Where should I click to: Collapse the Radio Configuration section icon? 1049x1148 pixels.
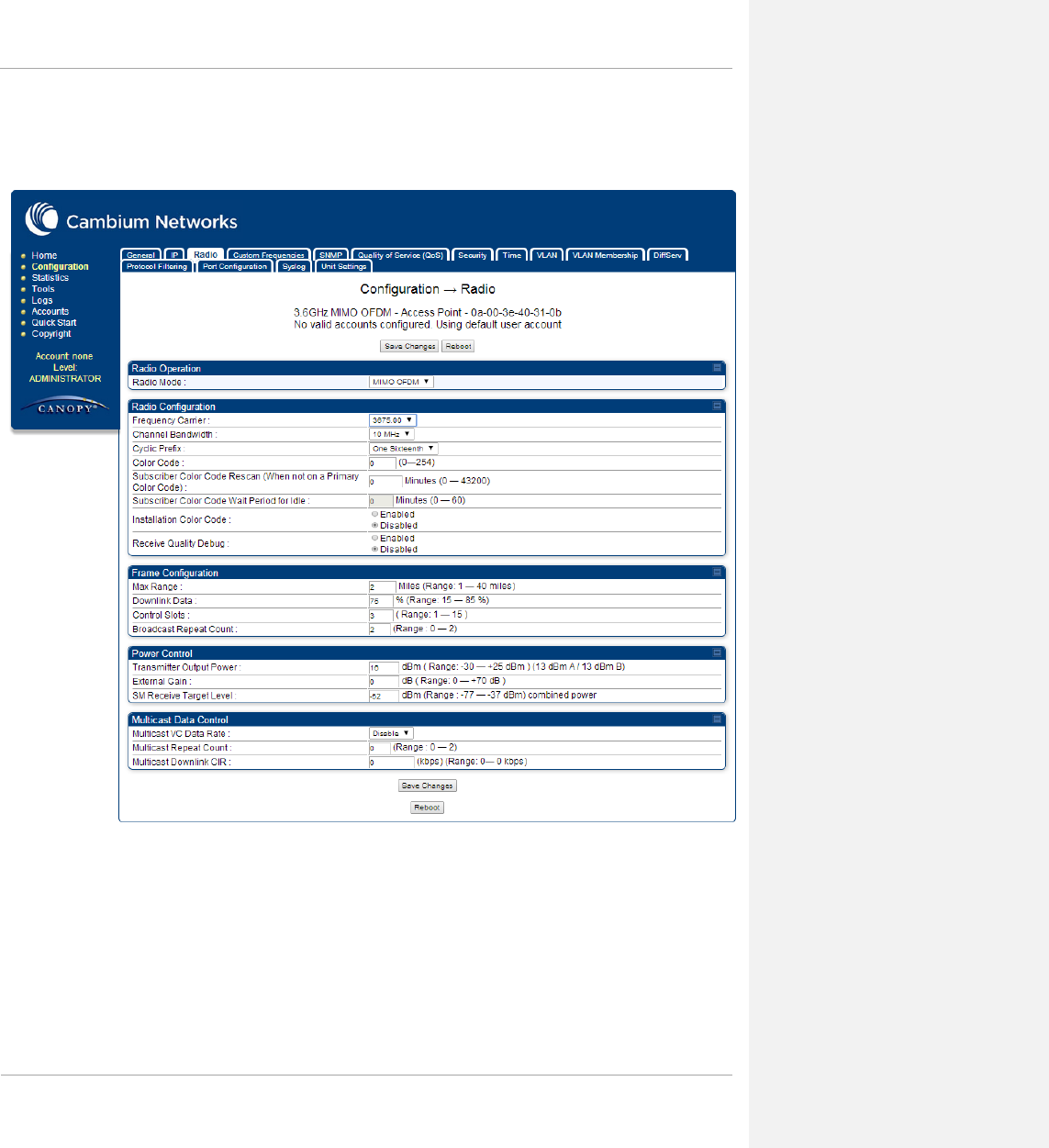click(x=717, y=406)
